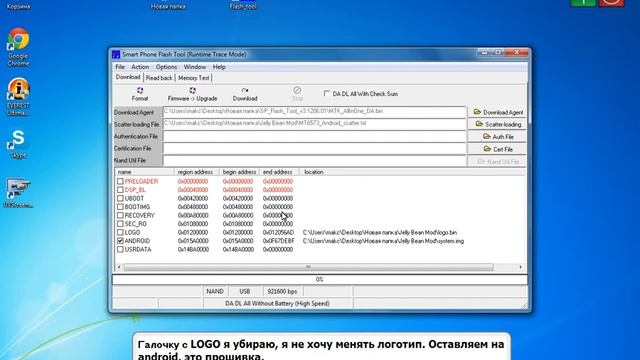
Task: Check the DSP_BL partition box
Action: pos(120,190)
